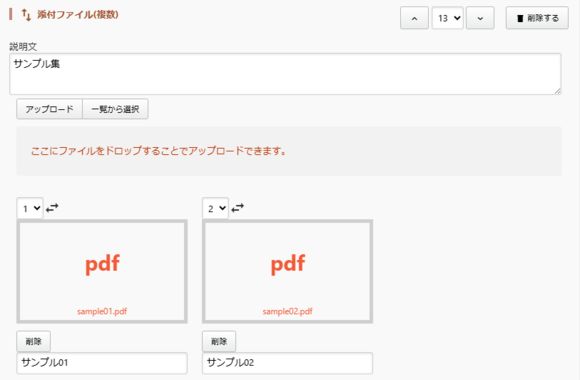Click the sample01.pdf file name link
Screen dimensions: 580x380
pos(102,312)
